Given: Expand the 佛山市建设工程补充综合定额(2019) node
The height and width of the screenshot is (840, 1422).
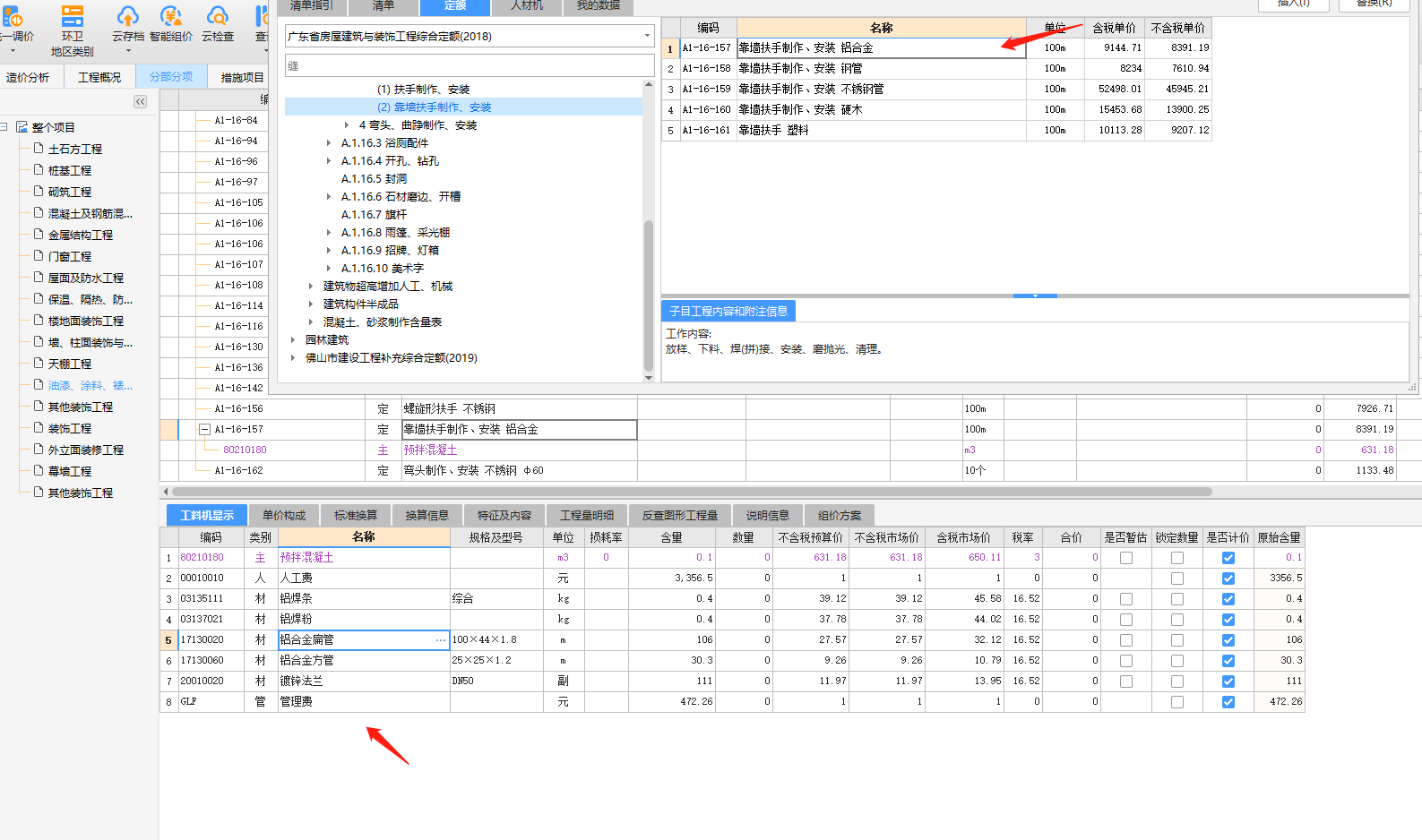Looking at the screenshot, I should point(293,358).
